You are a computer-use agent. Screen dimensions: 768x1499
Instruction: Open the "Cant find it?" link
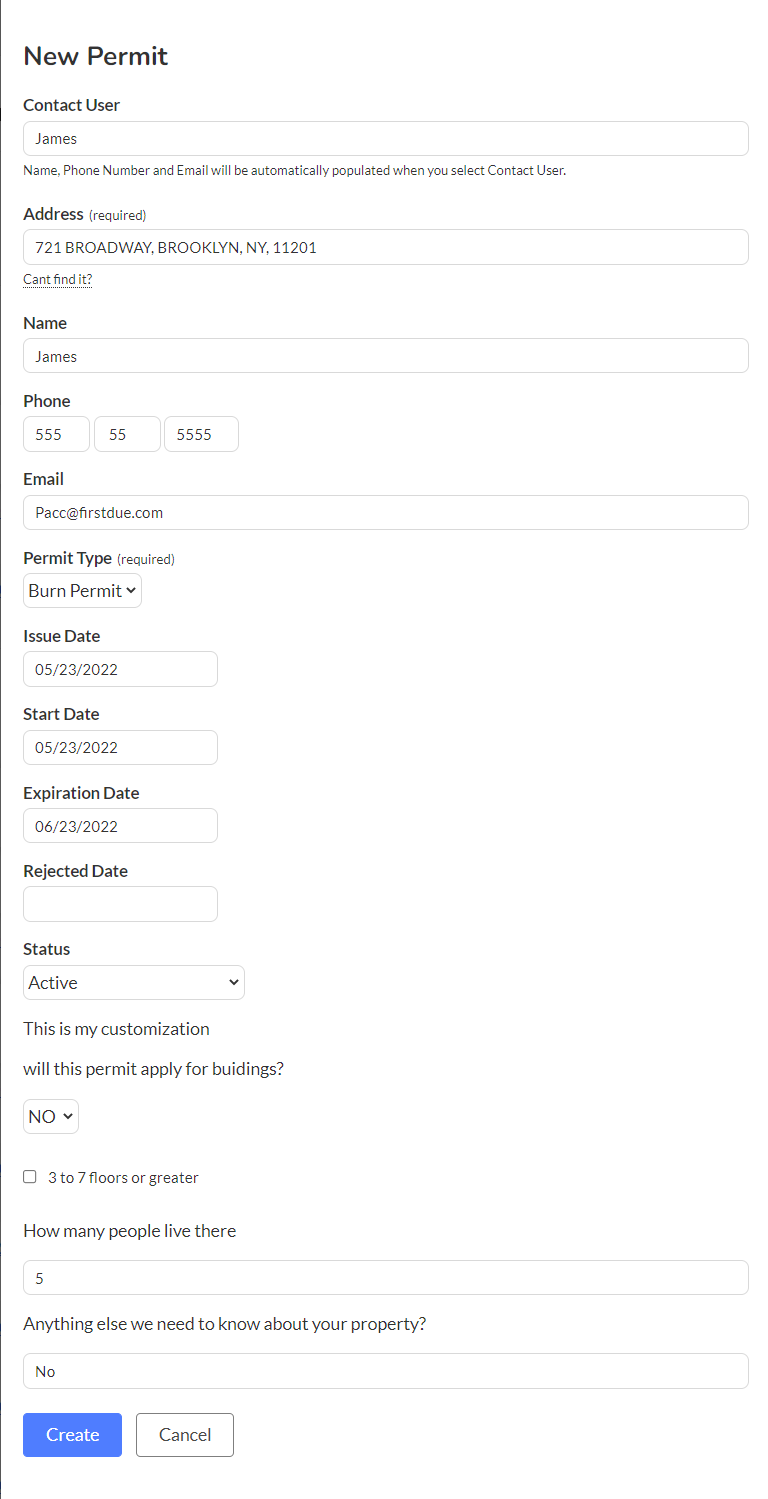58,280
